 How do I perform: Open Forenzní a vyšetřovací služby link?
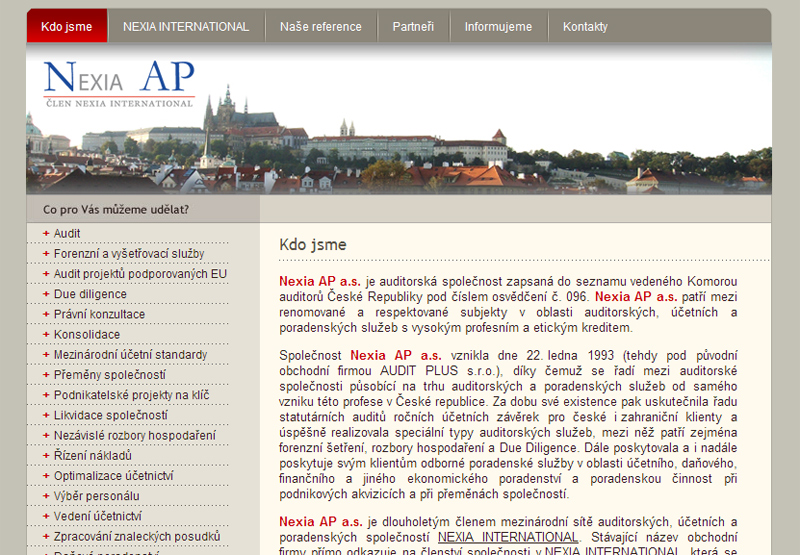[x=129, y=254]
